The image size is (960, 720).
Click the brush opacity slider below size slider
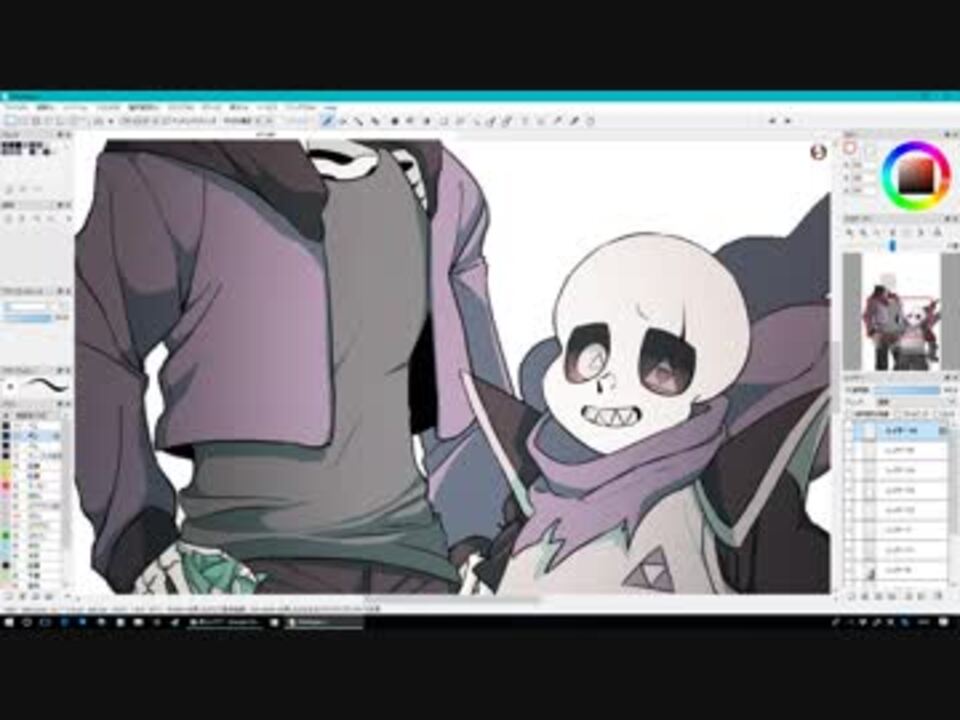[x=29, y=318]
